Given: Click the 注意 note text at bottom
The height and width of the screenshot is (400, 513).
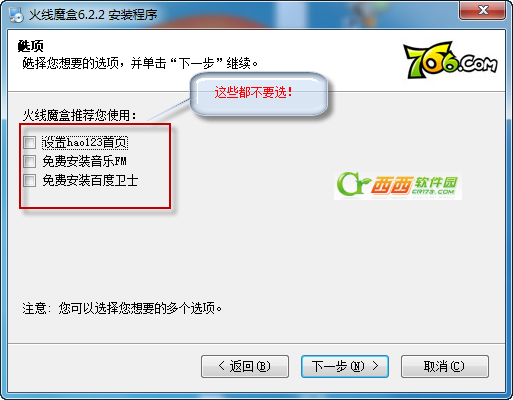Looking at the screenshot, I should (x=122, y=308).
